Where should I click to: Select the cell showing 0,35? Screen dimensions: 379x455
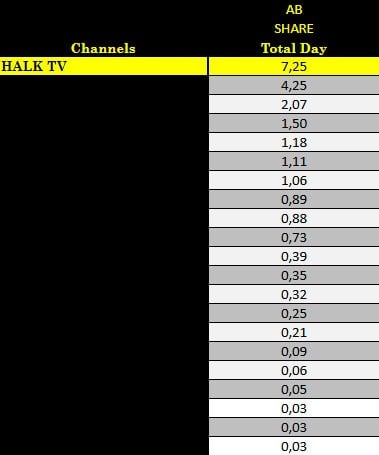tap(294, 275)
